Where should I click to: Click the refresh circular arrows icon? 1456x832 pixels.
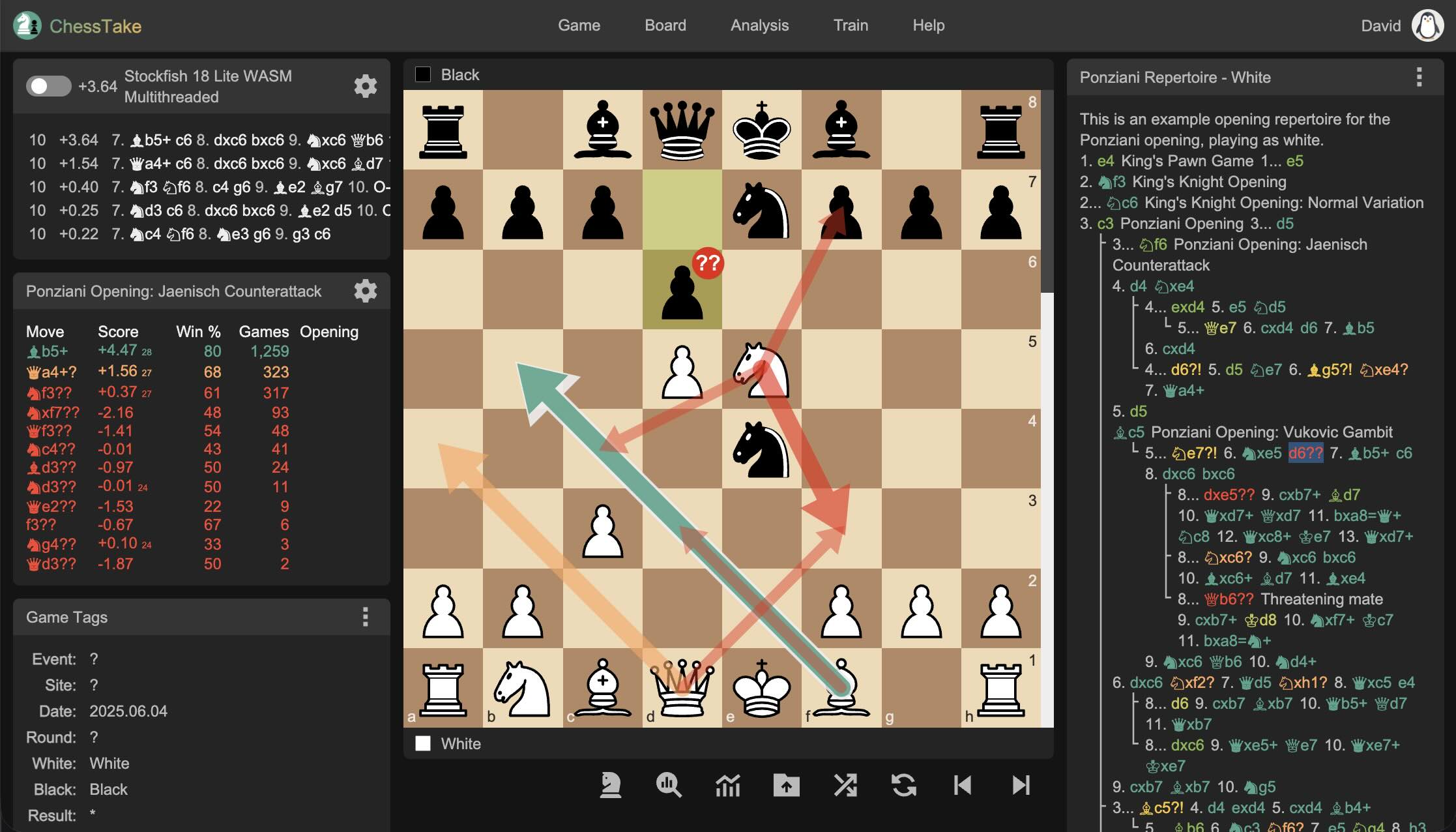coord(903,785)
